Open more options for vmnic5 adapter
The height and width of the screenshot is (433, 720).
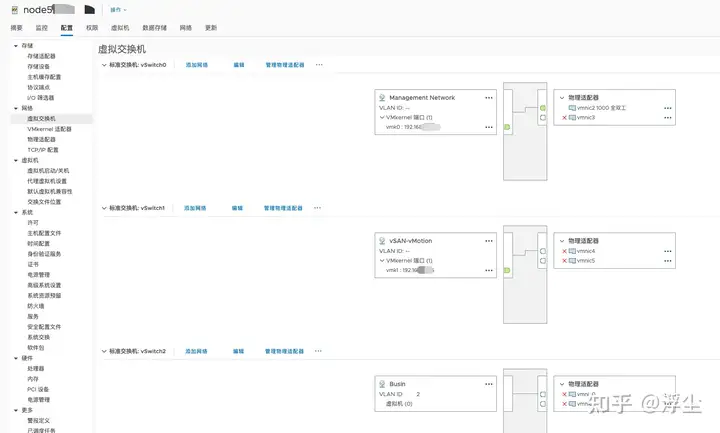668,261
